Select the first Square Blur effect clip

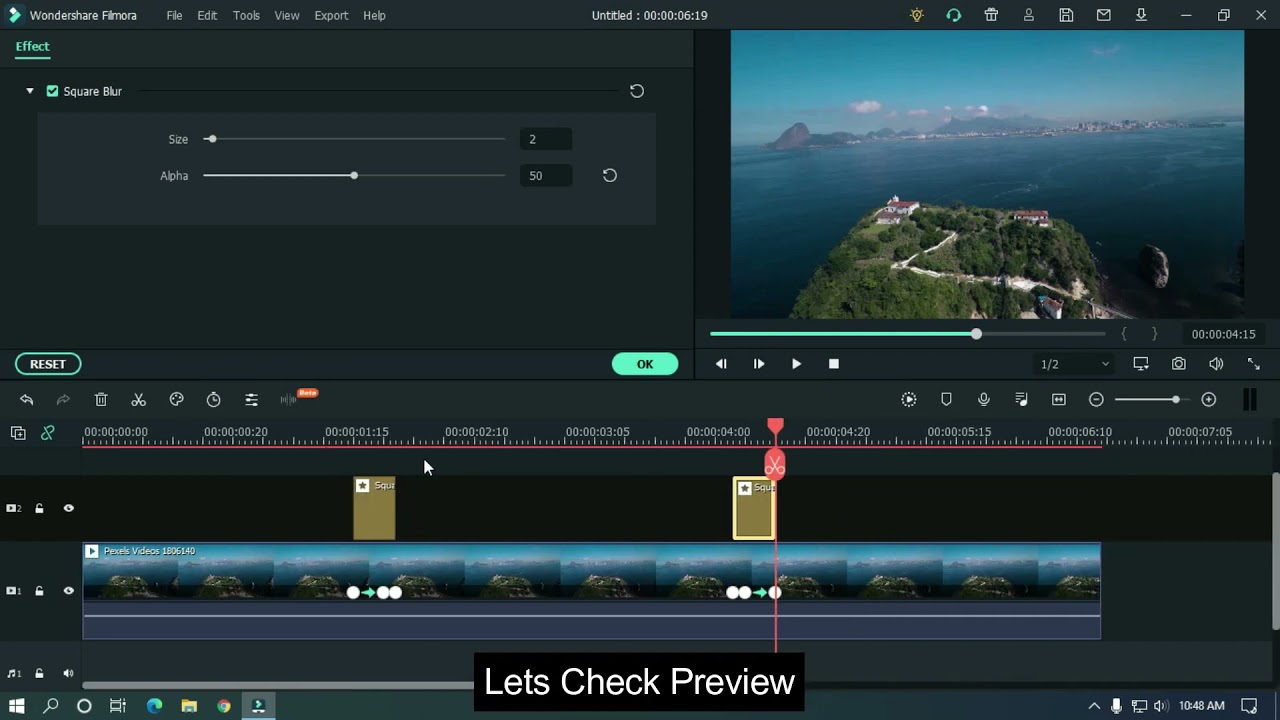[374, 508]
